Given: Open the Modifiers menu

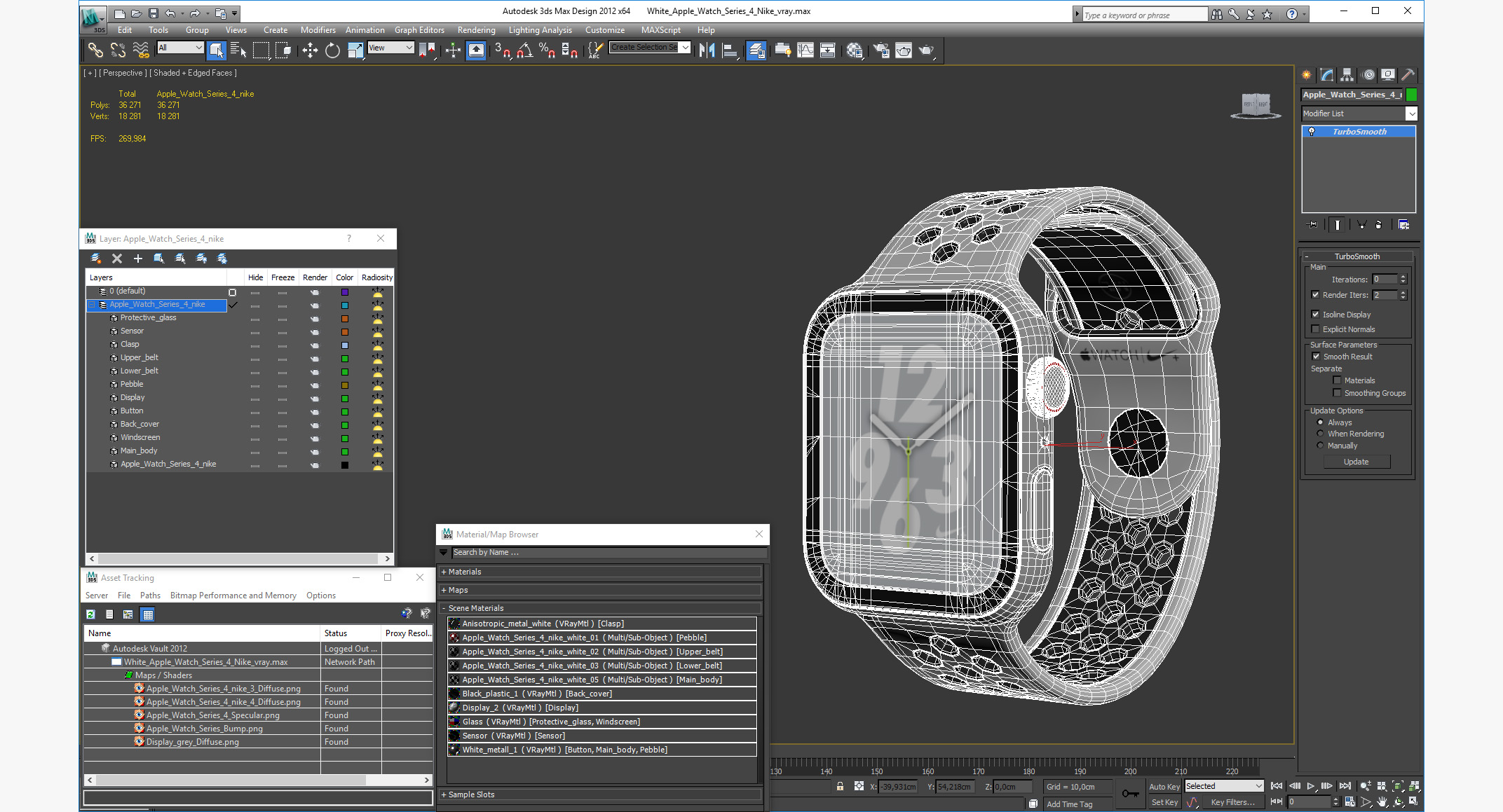Looking at the screenshot, I should (318, 30).
